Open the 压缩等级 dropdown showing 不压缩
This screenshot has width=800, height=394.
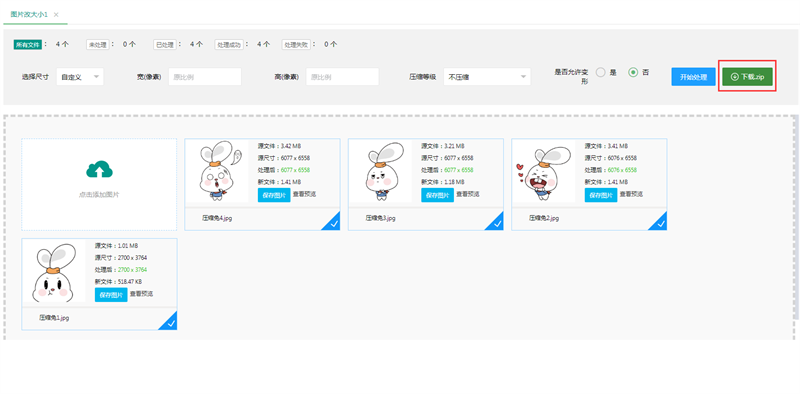[487, 77]
